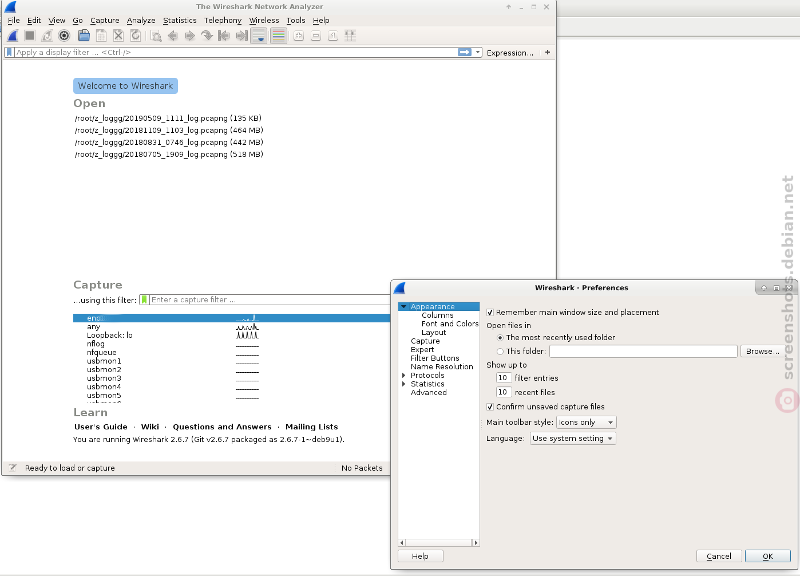
Task: Click Browse... button for folder
Action: tap(763, 351)
